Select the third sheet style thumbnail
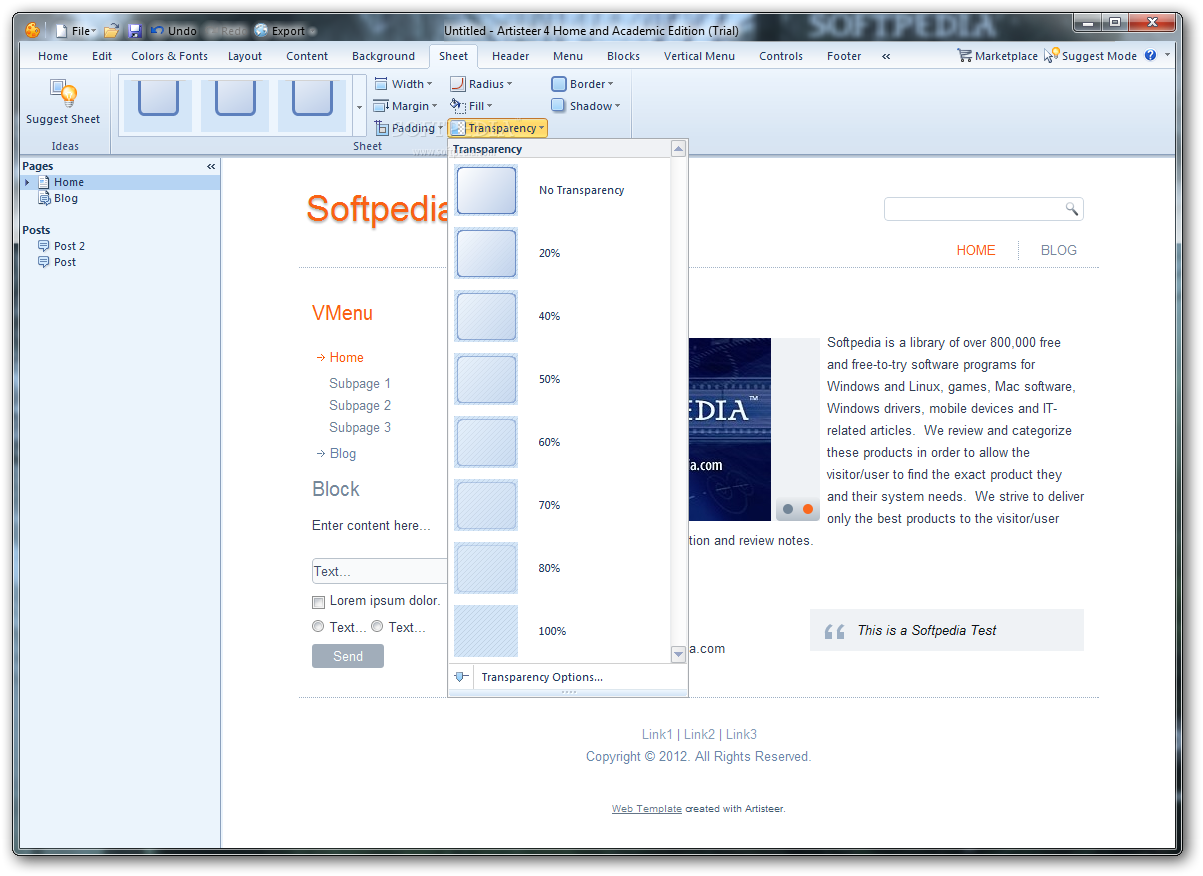 point(312,105)
